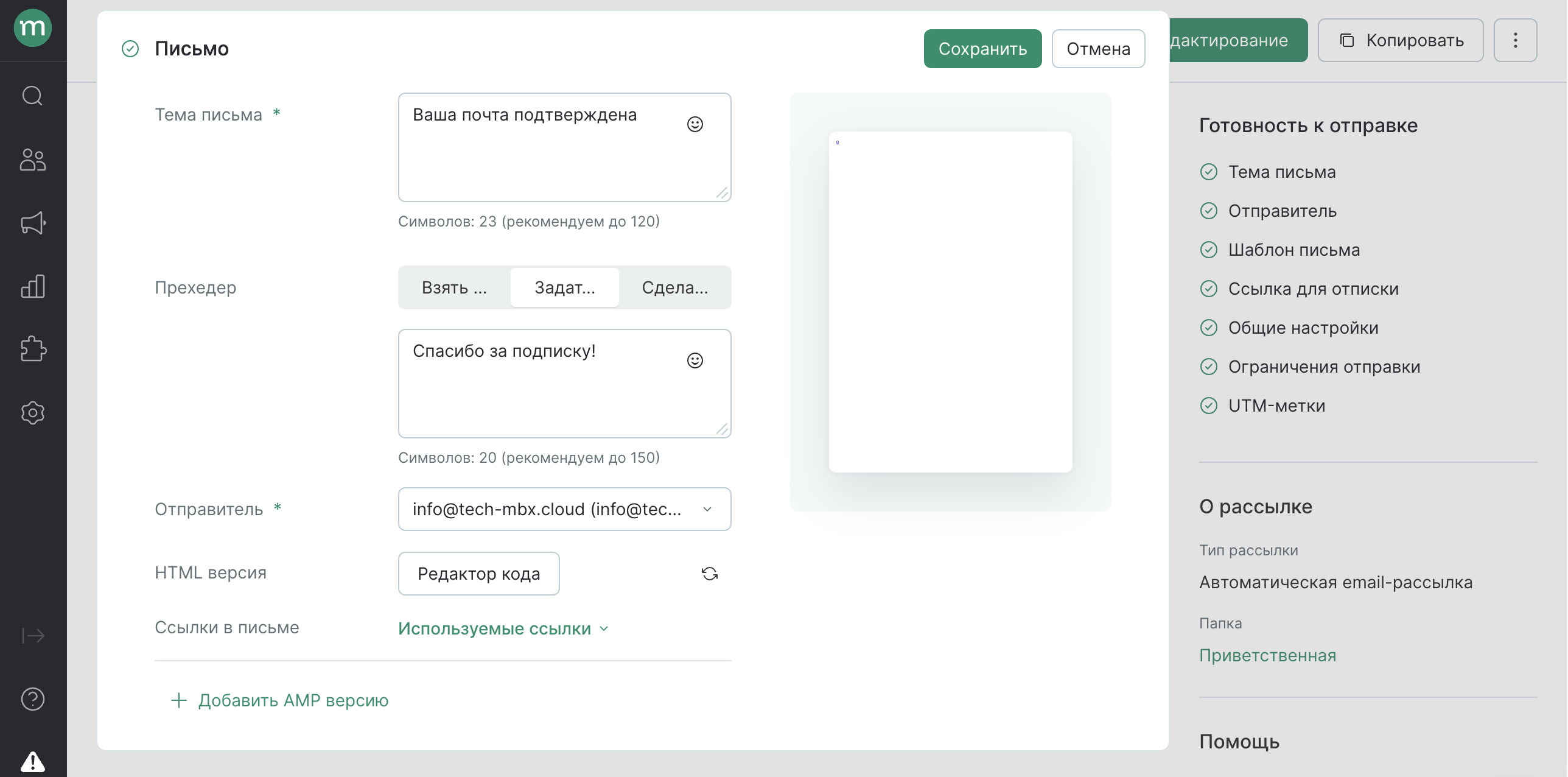Open the Приветственная folder link
This screenshot has height=777, width=1568.
point(1268,655)
